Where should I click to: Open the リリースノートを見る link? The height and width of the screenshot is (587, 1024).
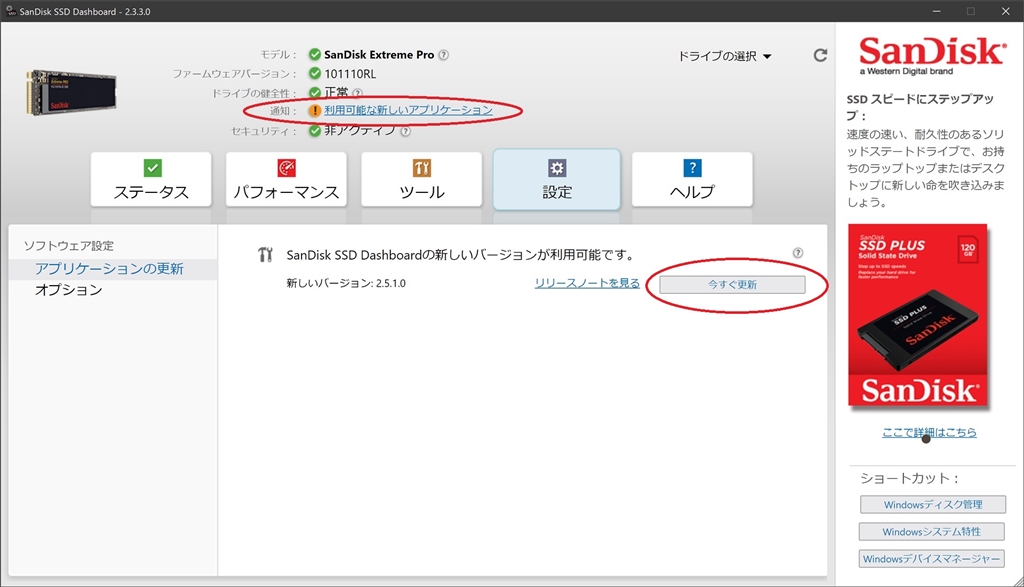coord(587,283)
